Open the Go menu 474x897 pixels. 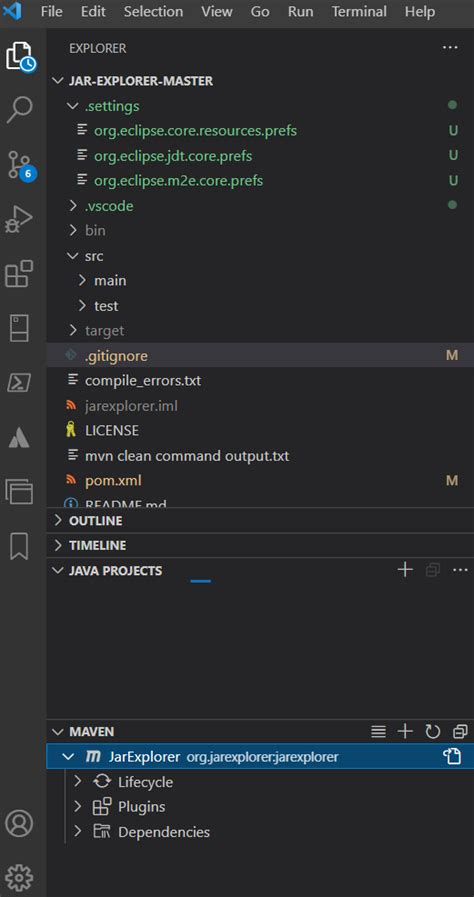(260, 11)
